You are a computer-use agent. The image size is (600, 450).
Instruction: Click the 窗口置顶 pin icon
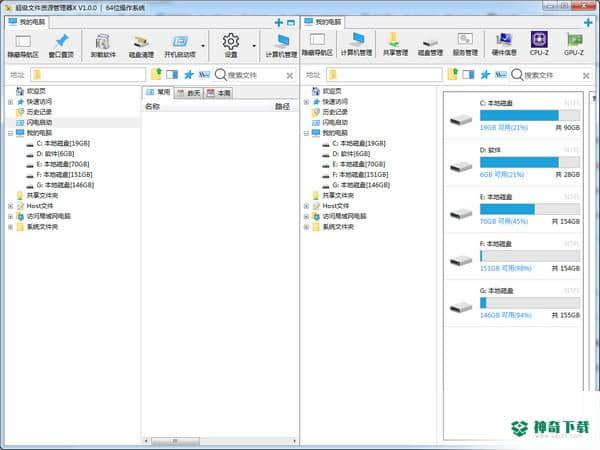point(61,46)
